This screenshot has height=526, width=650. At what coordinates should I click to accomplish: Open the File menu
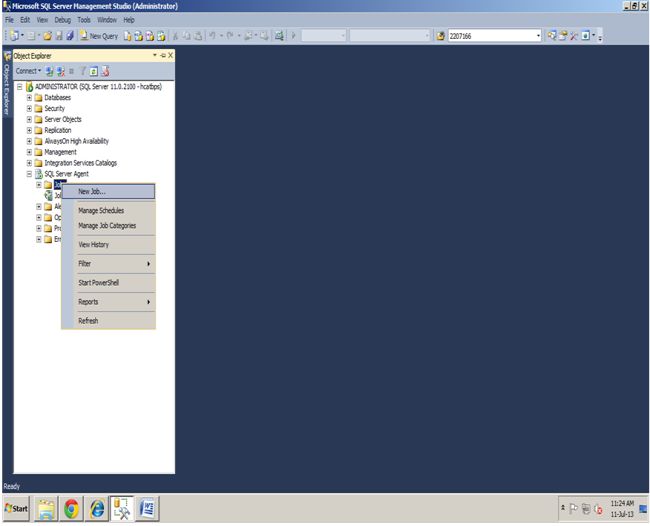pyautogui.click(x=9, y=20)
